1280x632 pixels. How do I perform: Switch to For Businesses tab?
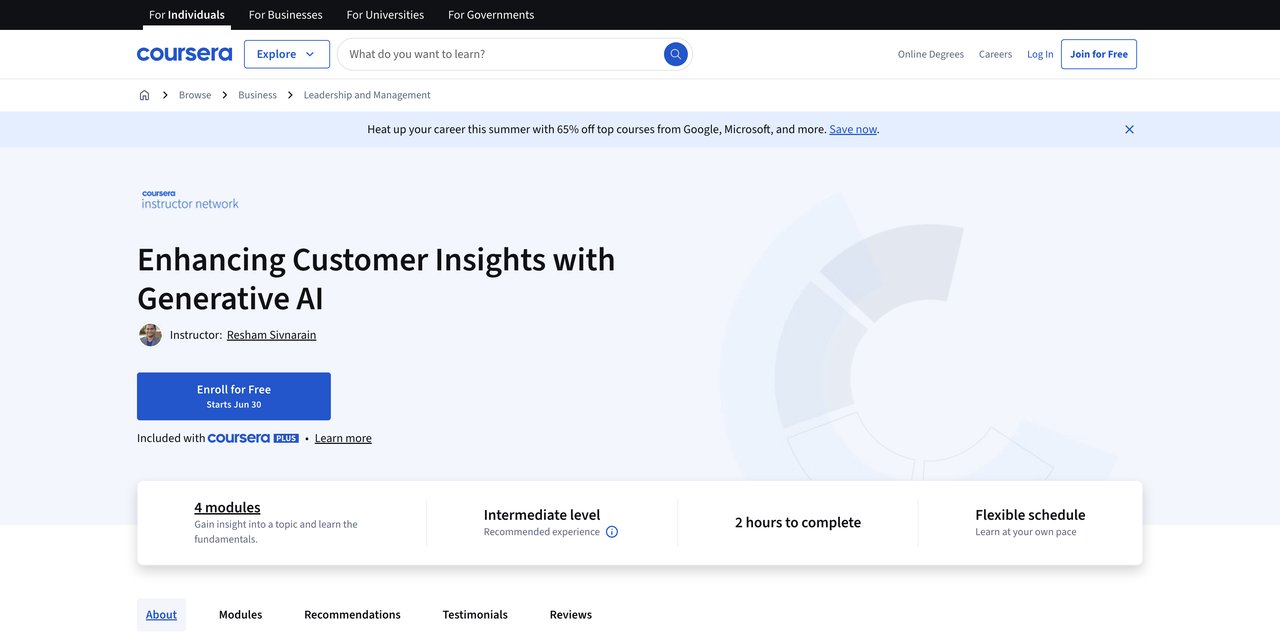285,15
